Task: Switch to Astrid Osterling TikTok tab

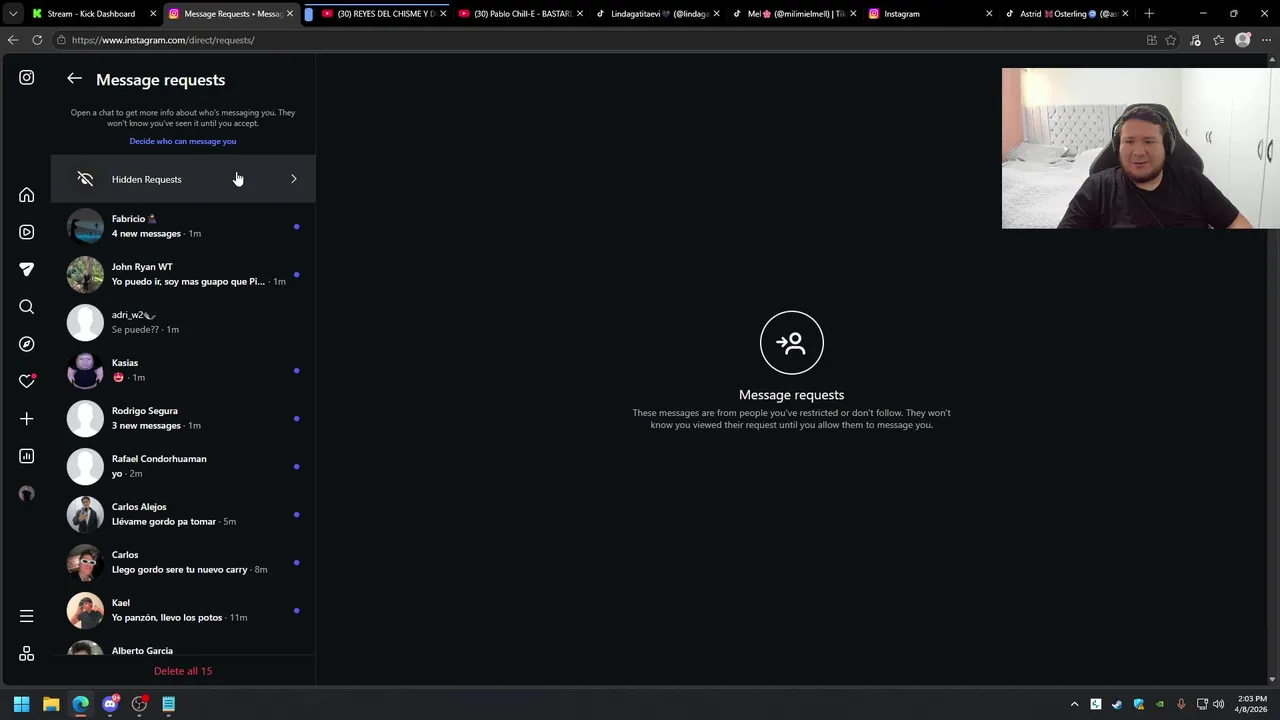Action: tap(1068, 14)
